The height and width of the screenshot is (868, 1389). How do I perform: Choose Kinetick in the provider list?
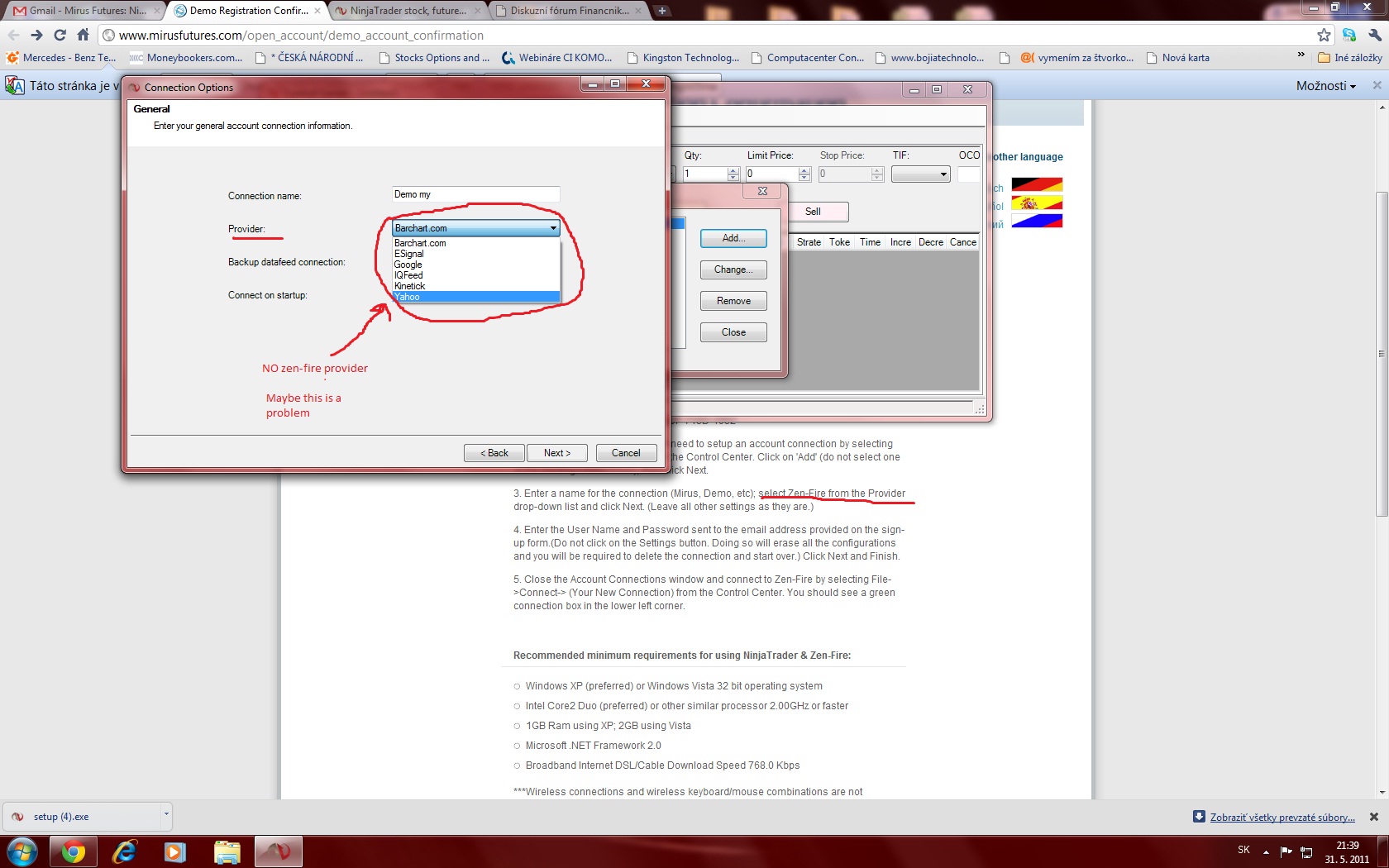[476, 286]
